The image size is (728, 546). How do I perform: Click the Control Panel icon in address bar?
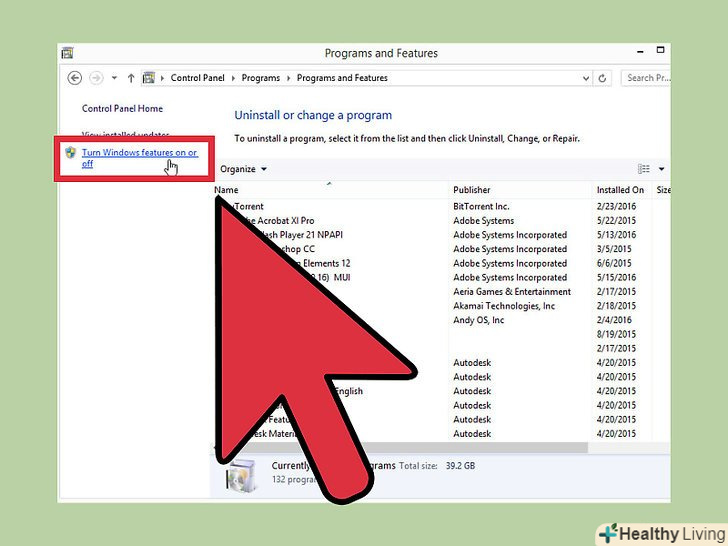[149, 78]
